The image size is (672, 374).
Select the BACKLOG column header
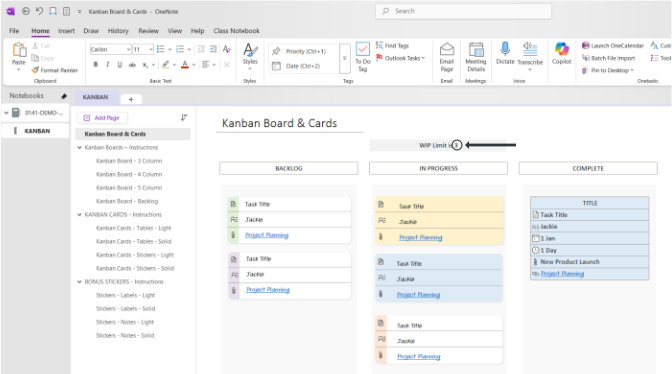coord(288,168)
